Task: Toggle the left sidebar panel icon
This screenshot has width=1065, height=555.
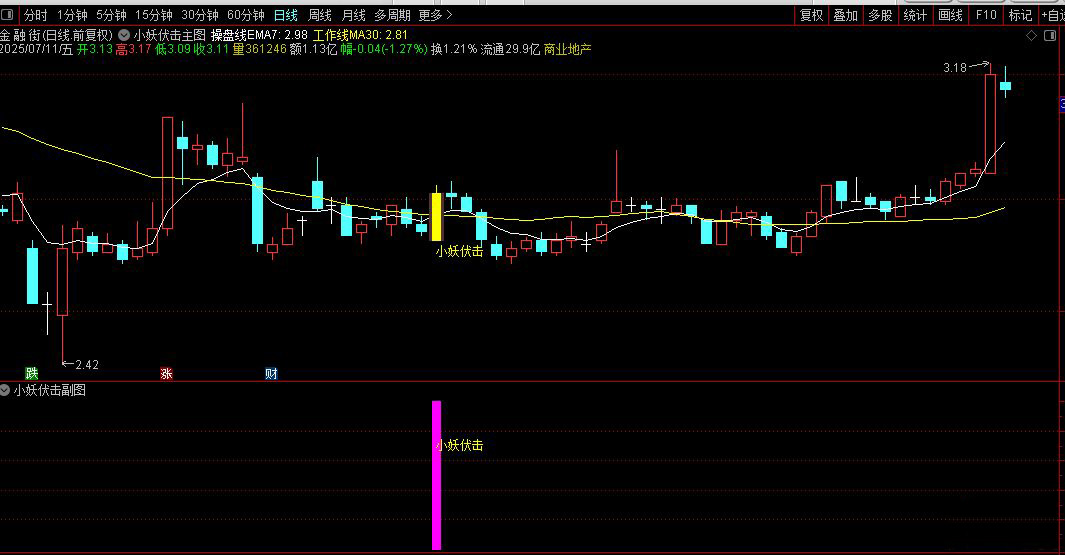Action: pyautogui.click(x=7, y=14)
